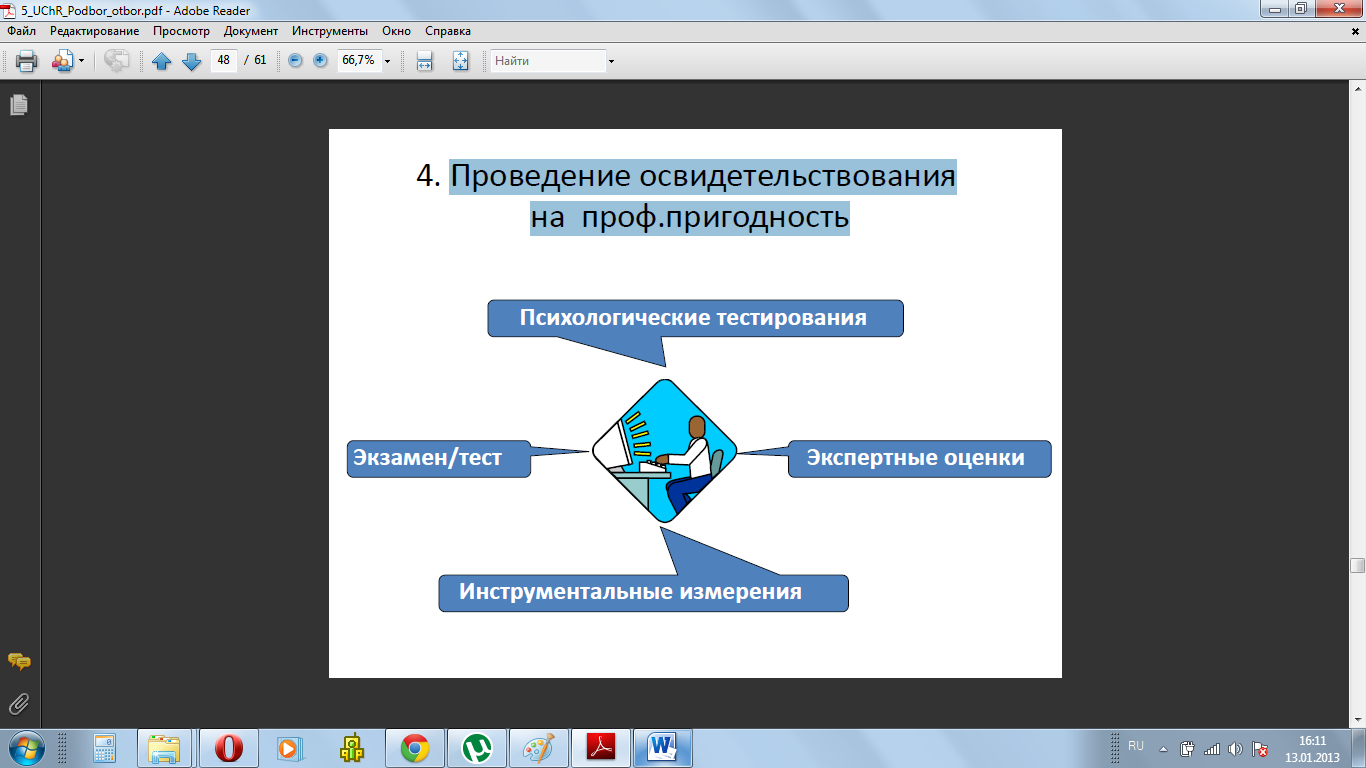This screenshot has width=1366, height=768.
Task: Open the Найти search options dropdown arrow
Action: coord(611,61)
